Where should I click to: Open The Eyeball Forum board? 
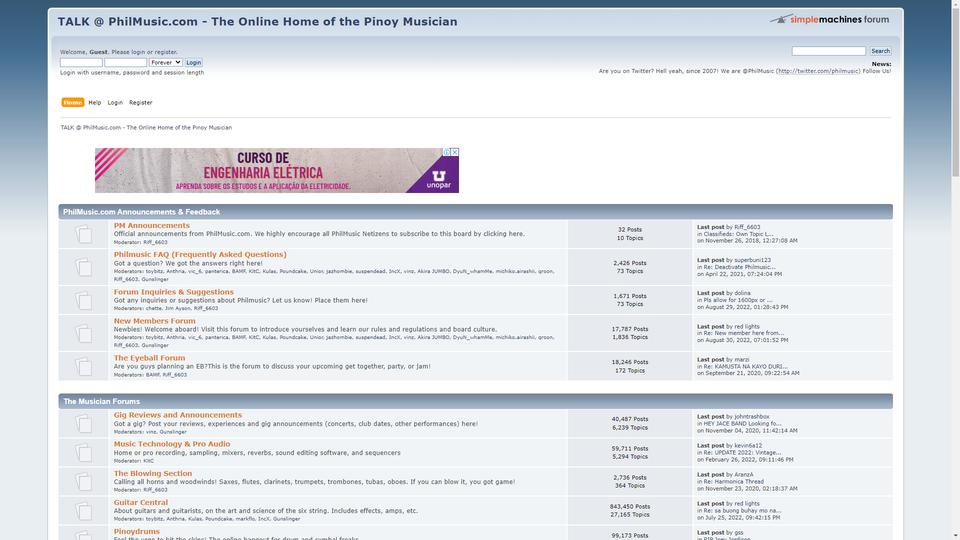tap(149, 358)
